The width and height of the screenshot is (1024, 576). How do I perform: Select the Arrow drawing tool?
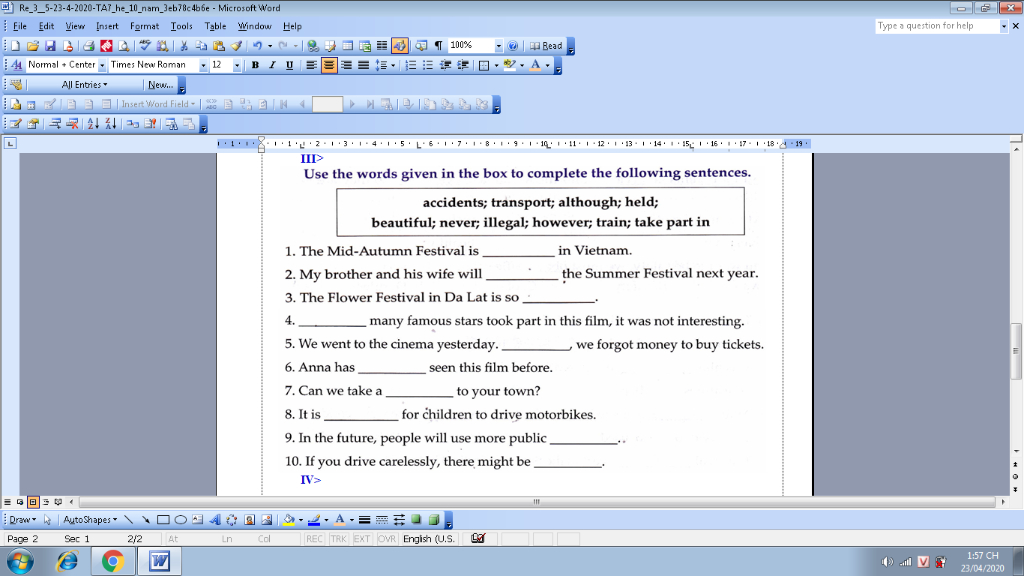pos(146,520)
